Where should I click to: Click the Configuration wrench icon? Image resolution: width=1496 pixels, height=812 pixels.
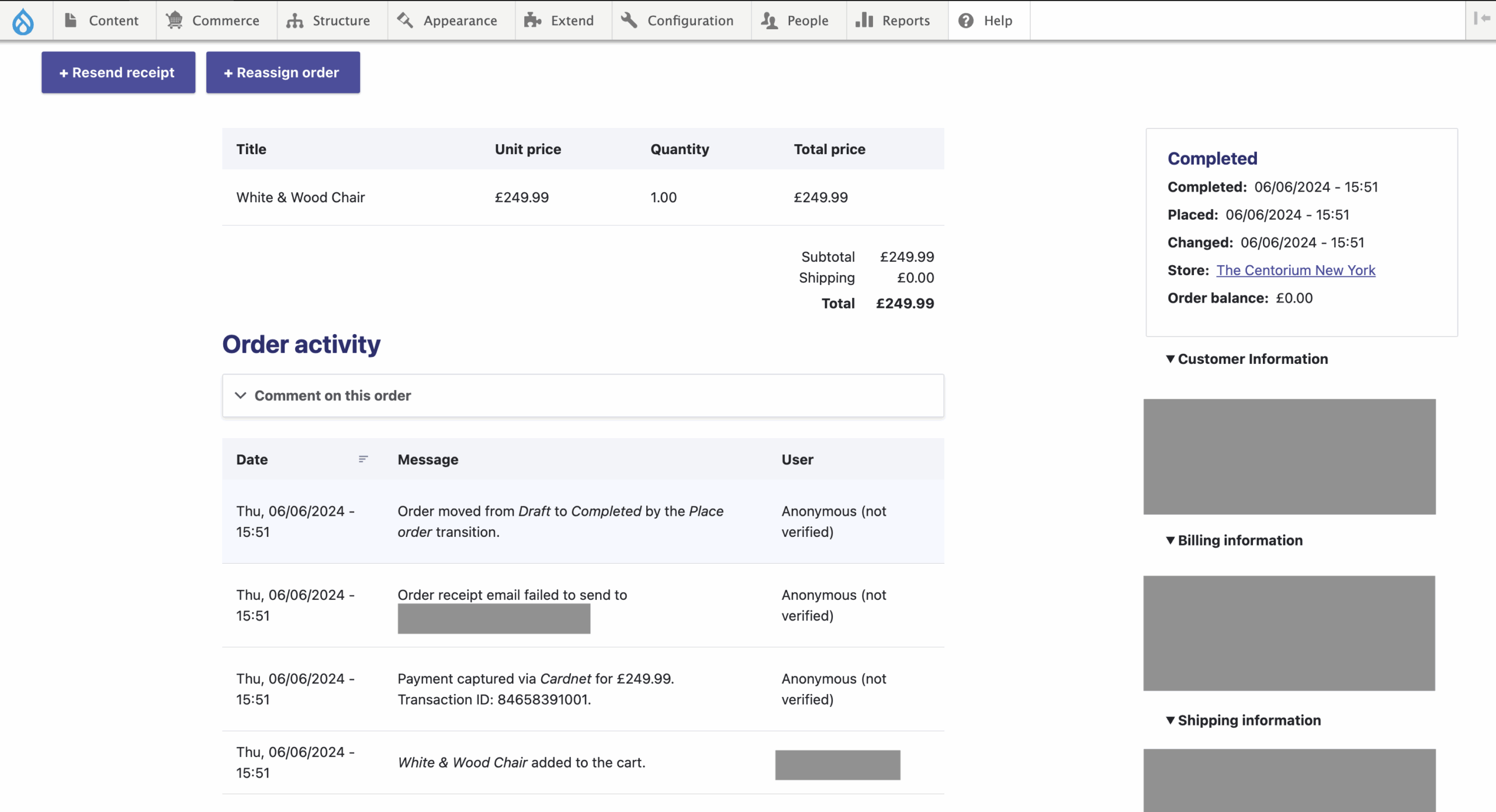[629, 20]
